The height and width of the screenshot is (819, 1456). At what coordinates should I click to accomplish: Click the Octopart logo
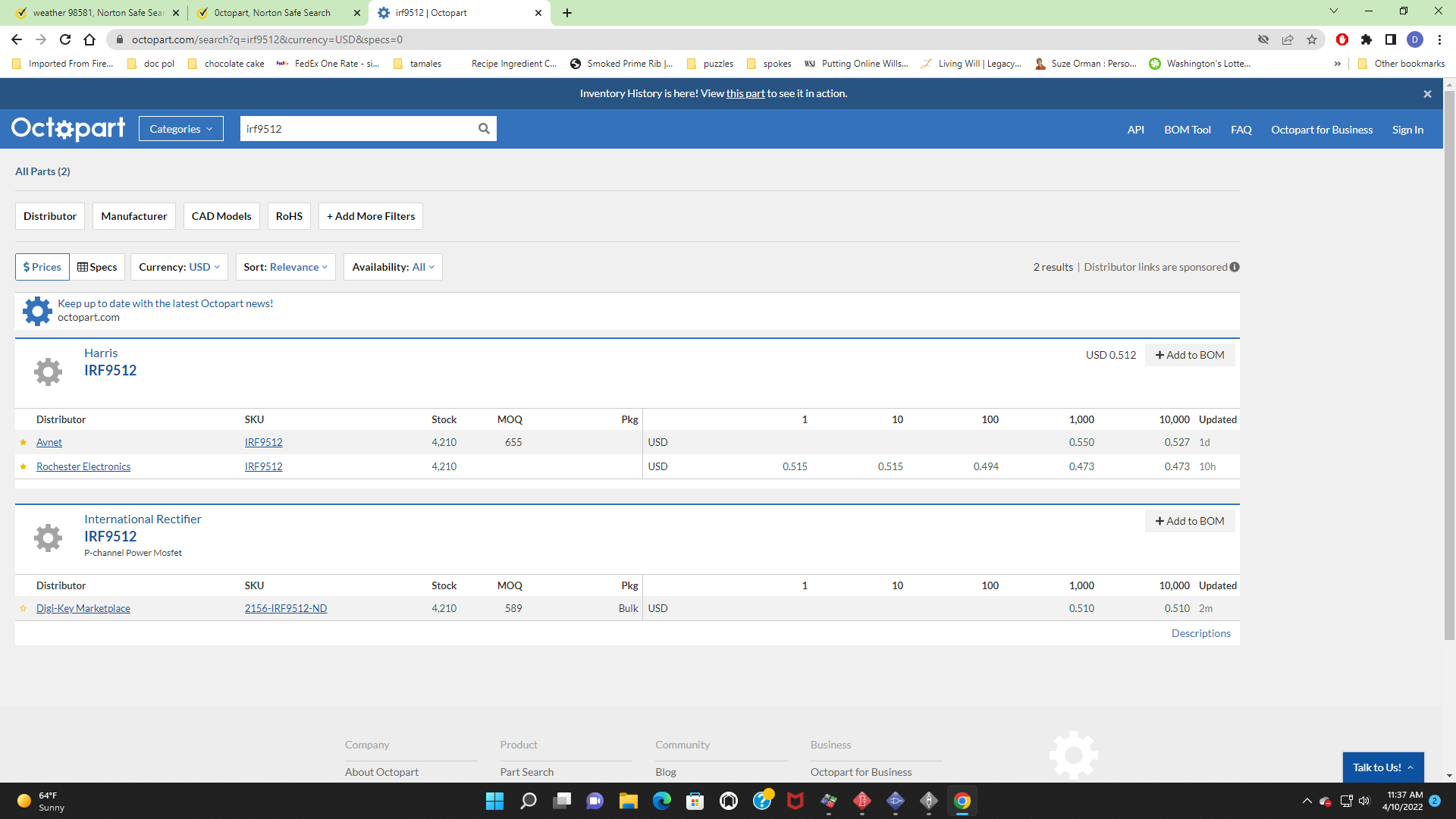coord(68,128)
